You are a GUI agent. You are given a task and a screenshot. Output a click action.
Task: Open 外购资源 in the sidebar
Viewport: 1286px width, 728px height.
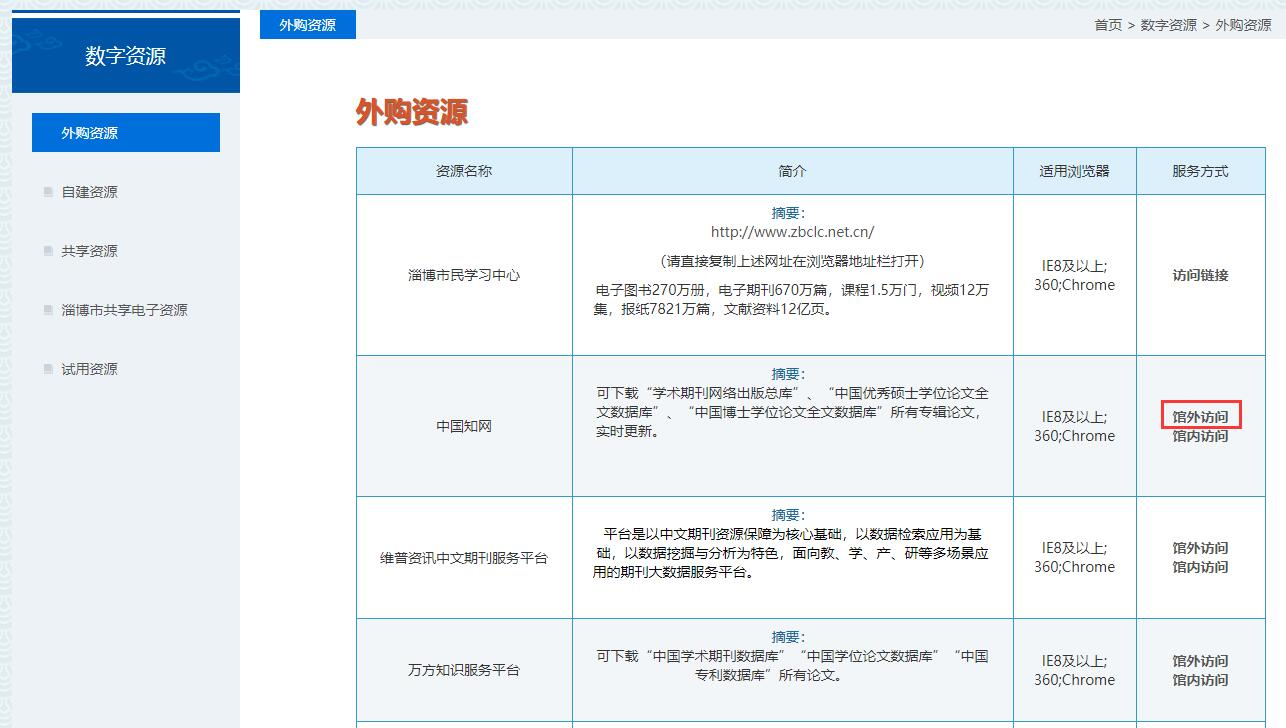coord(126,133)
